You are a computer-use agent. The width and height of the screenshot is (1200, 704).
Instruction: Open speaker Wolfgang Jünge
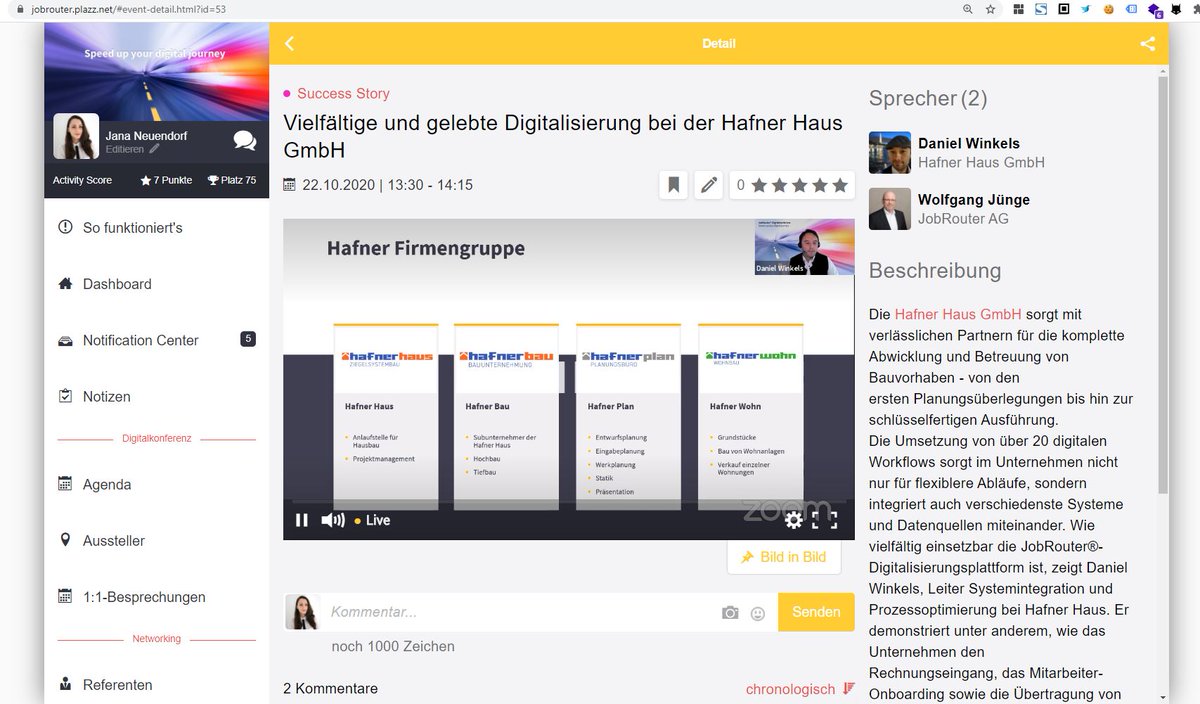click(973, 199)
